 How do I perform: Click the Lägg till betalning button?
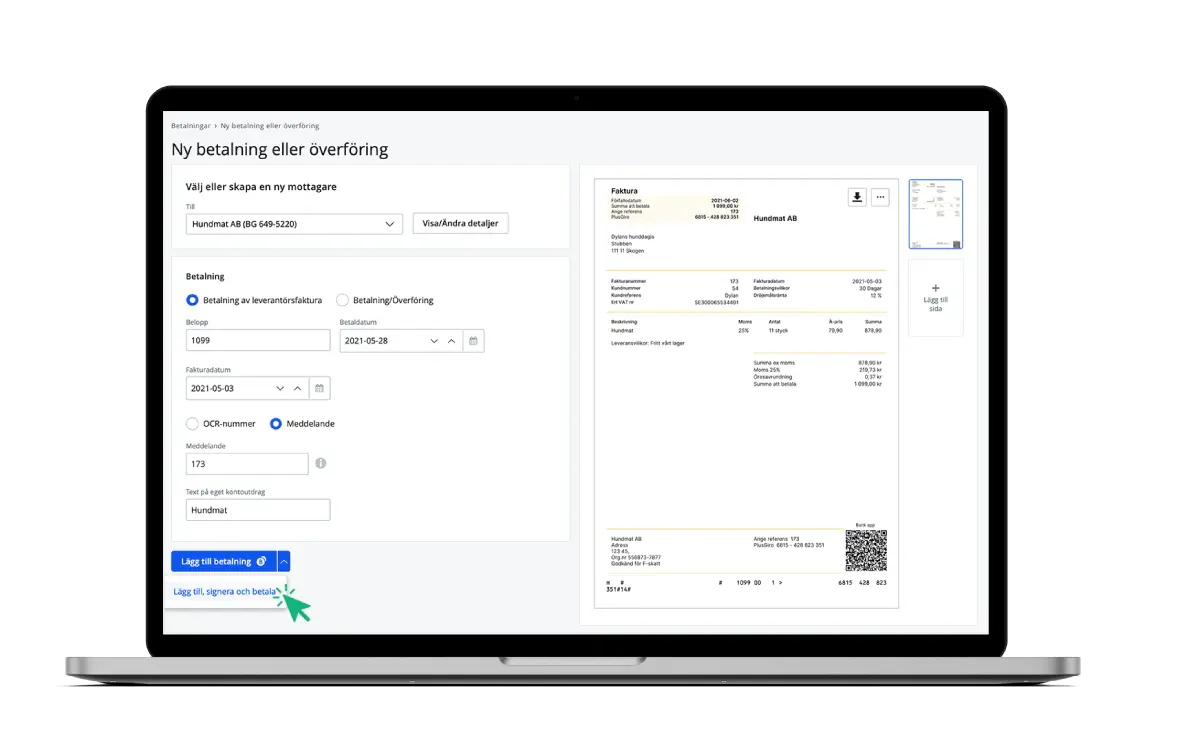(223, 562)
